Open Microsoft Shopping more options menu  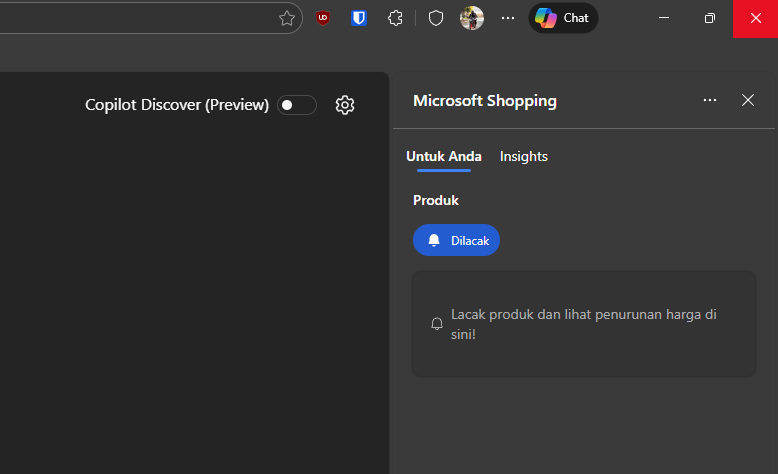(x=710, y=100)
